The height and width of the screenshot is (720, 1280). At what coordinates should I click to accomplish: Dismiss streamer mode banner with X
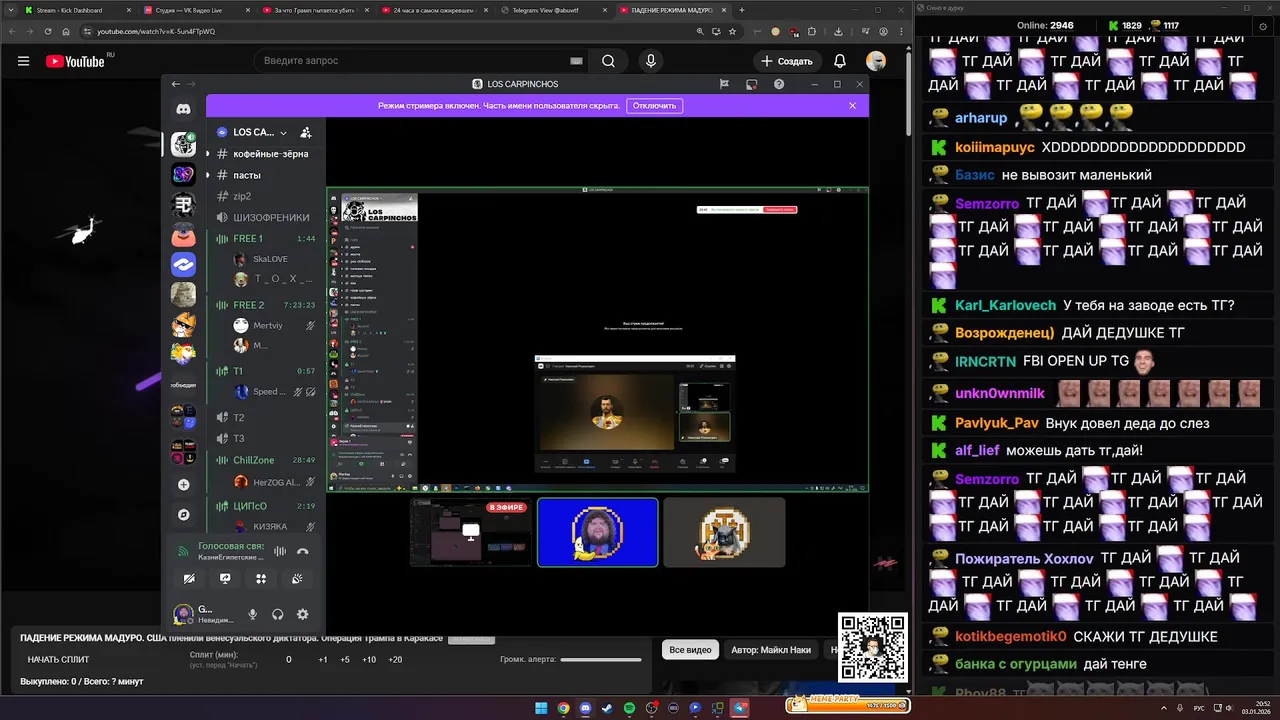click(852, 105)
